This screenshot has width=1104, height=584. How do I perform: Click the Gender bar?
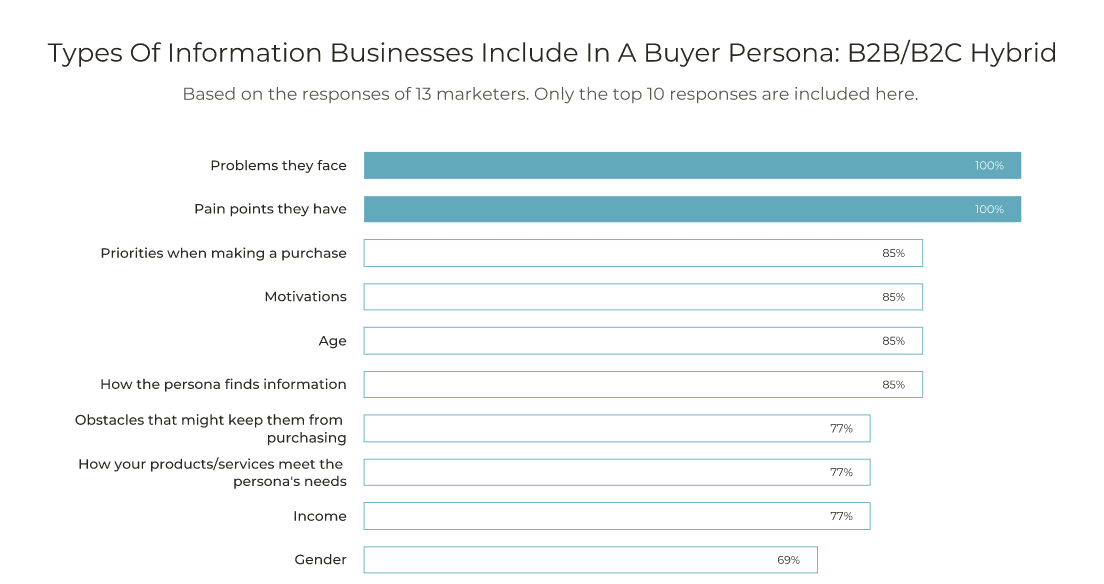pyautogui.click(x=591, y=560)
